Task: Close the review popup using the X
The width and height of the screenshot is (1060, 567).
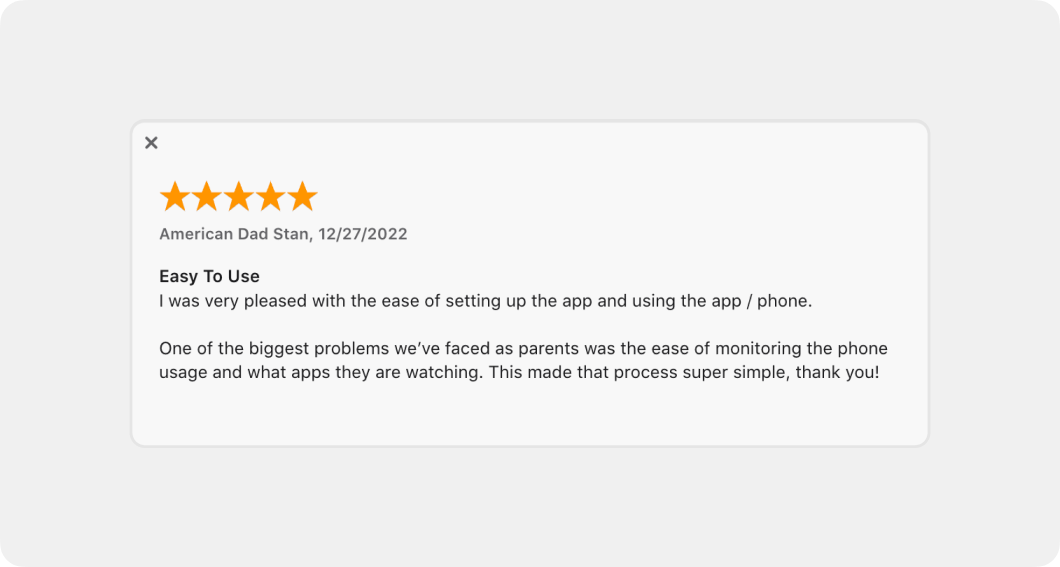Action: [151, 143]
